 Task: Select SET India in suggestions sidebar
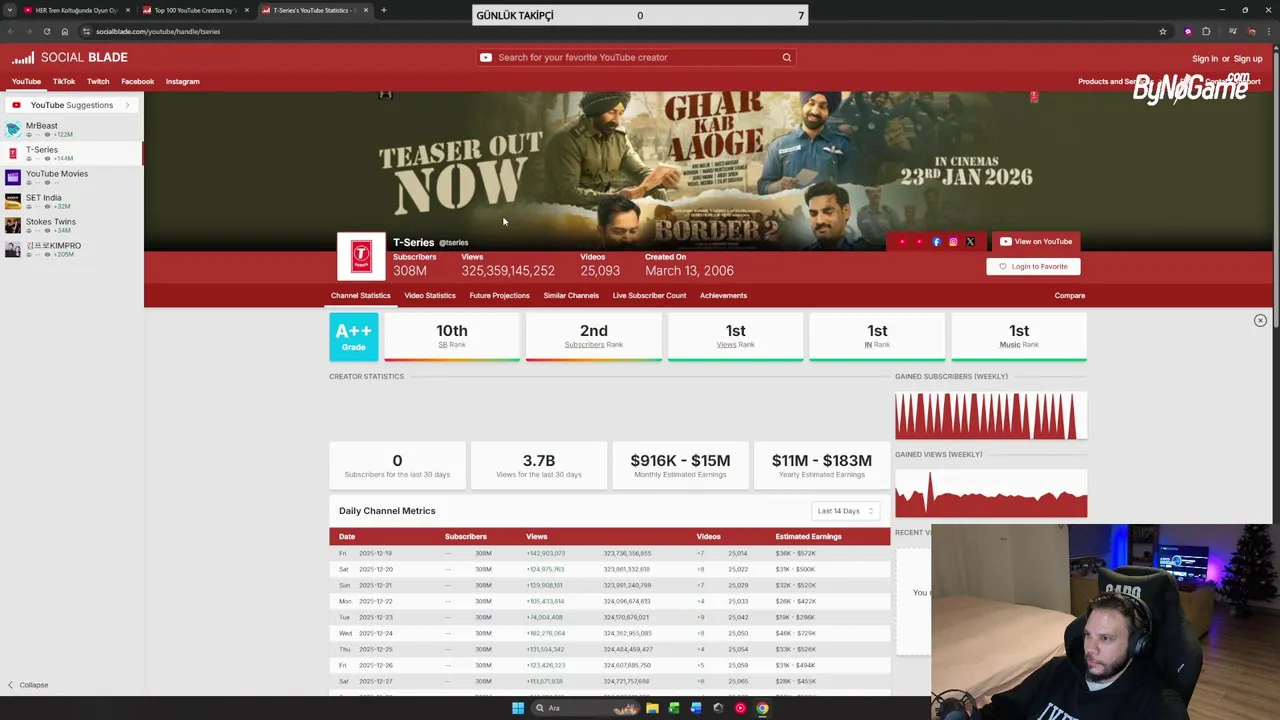72,201
